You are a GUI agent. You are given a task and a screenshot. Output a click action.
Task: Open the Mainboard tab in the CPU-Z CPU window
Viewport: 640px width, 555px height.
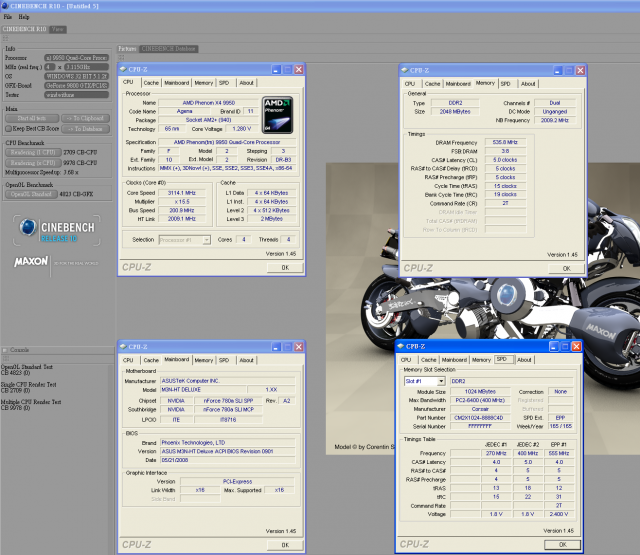[176, 83]
